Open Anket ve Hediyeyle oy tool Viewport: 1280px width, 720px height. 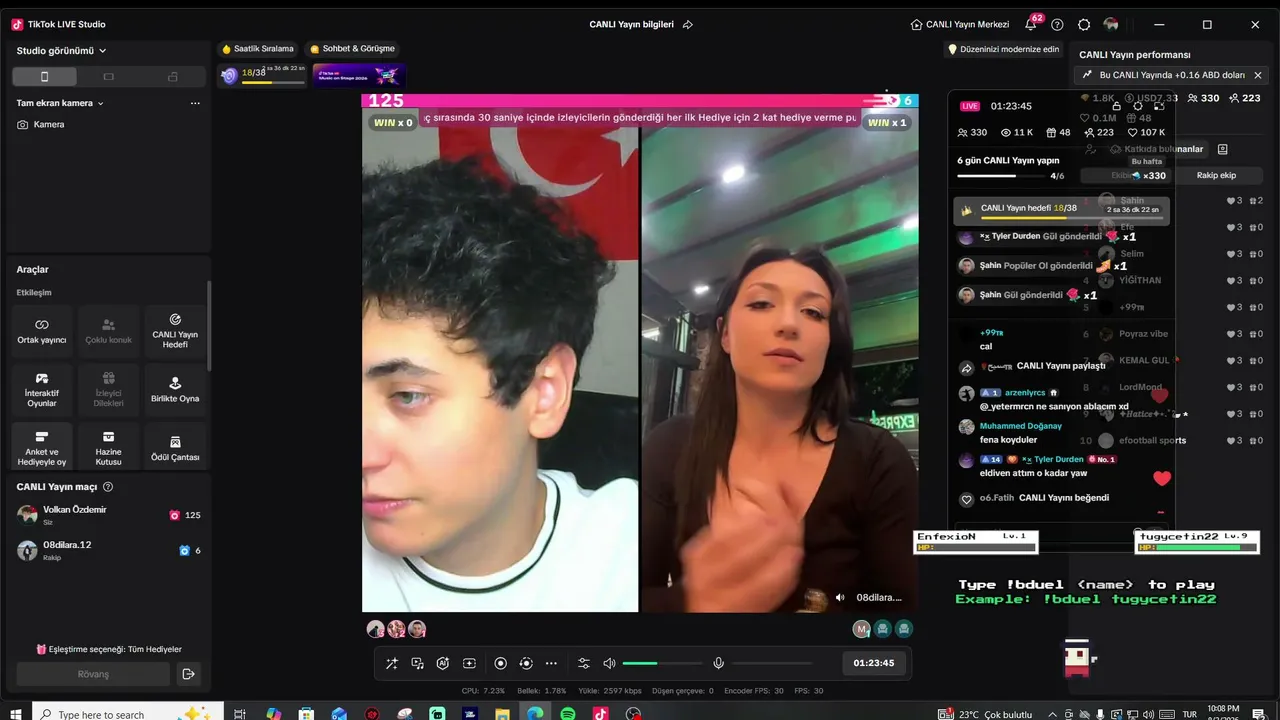[42, 448]
